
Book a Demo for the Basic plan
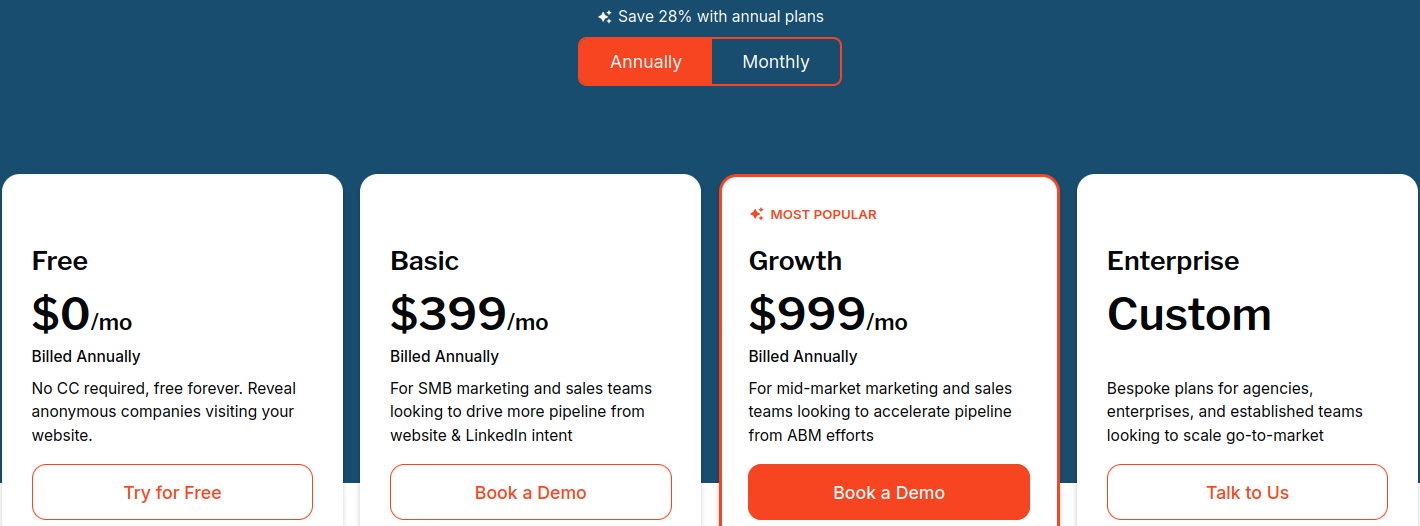531,492
